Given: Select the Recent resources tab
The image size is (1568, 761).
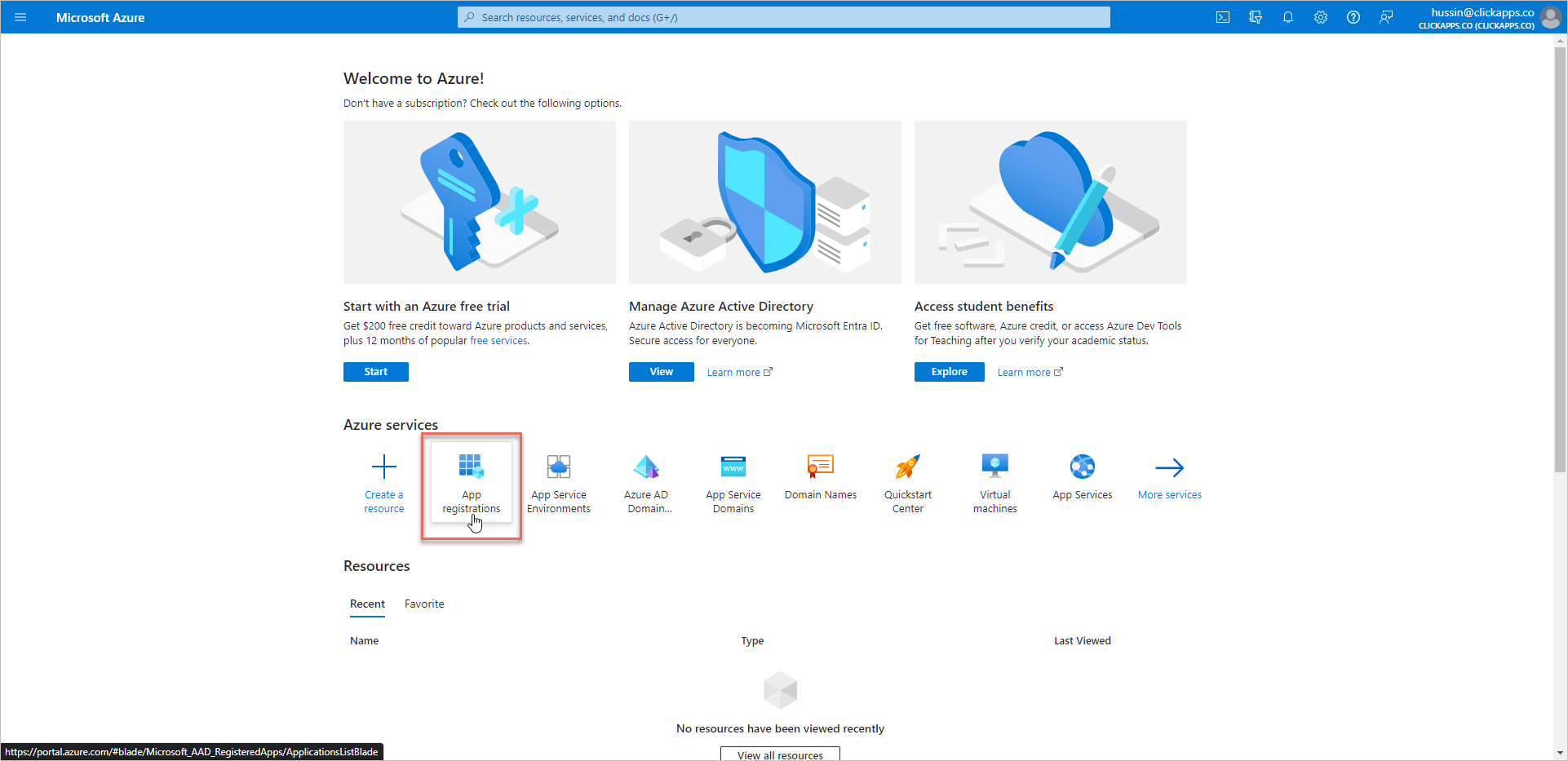Looking at the screenshot, I should 367,604.
